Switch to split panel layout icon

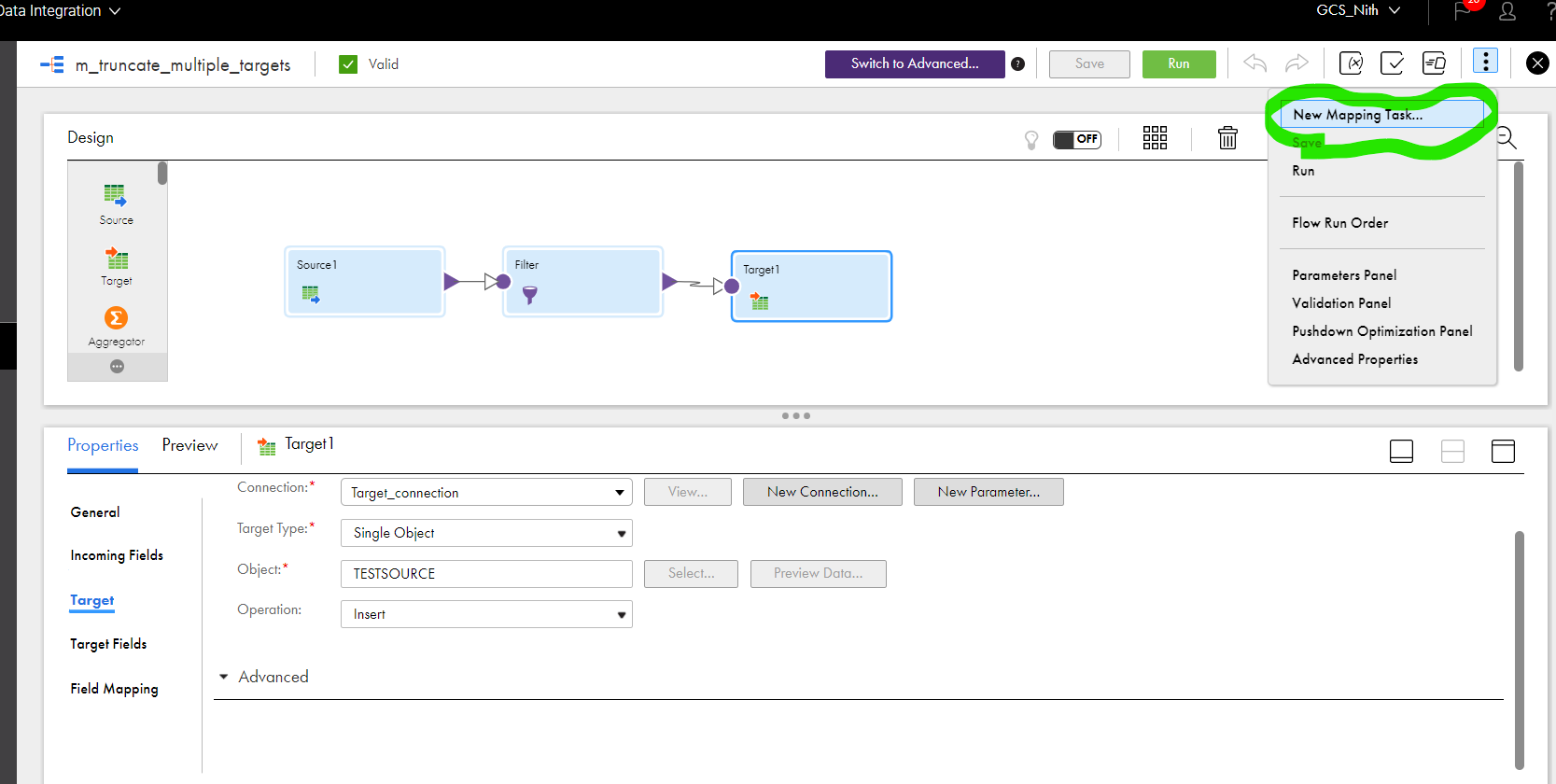[x=1452, y=452]
